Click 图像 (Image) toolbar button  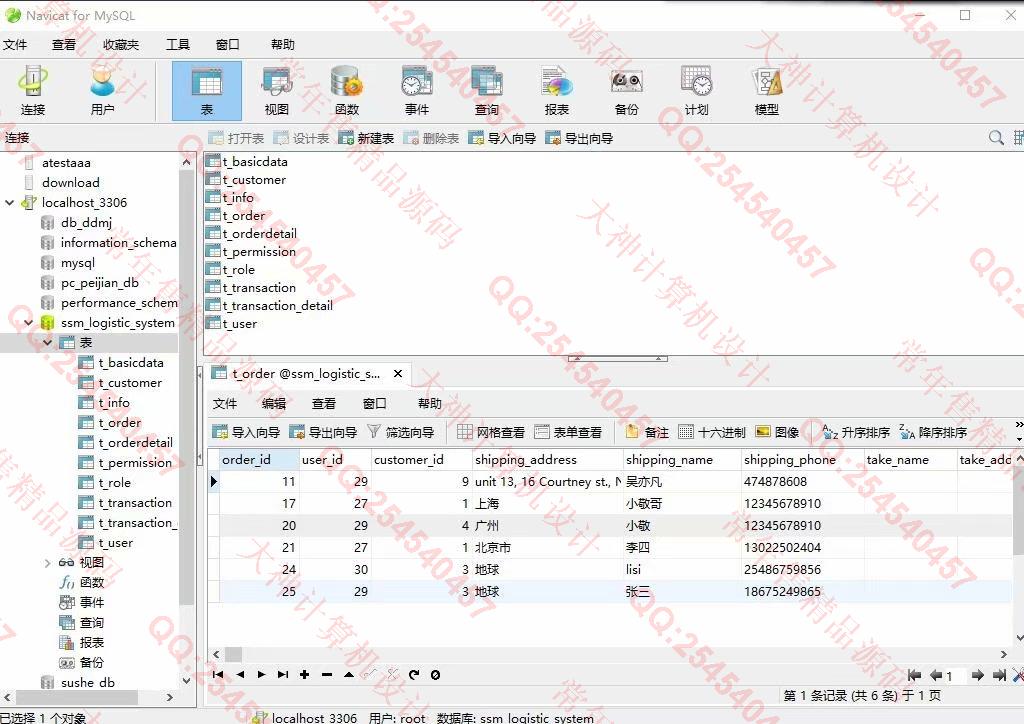[777, 432]
